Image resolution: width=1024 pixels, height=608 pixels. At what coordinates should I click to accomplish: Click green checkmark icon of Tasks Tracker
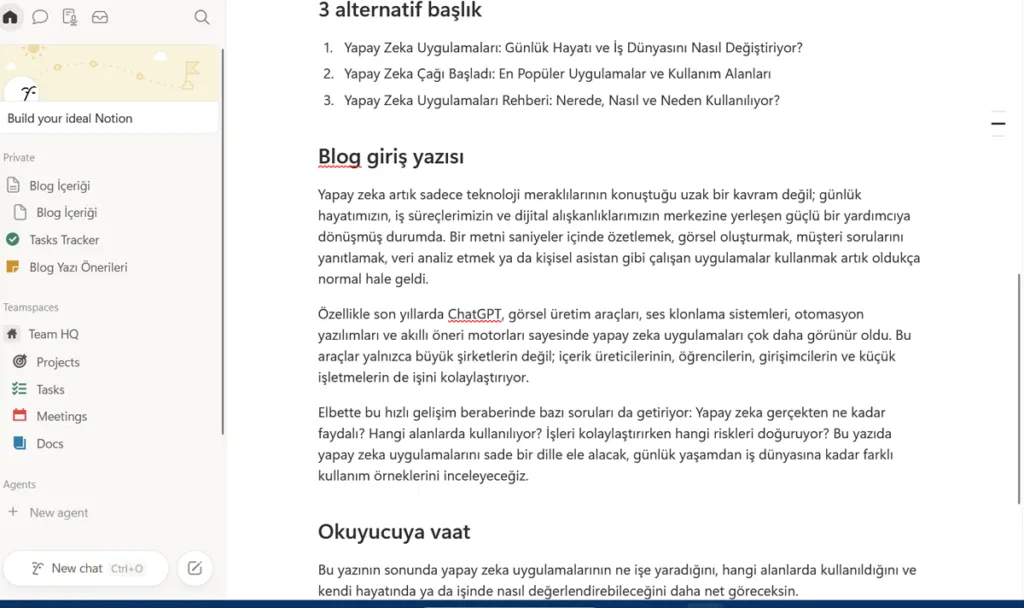12,240
